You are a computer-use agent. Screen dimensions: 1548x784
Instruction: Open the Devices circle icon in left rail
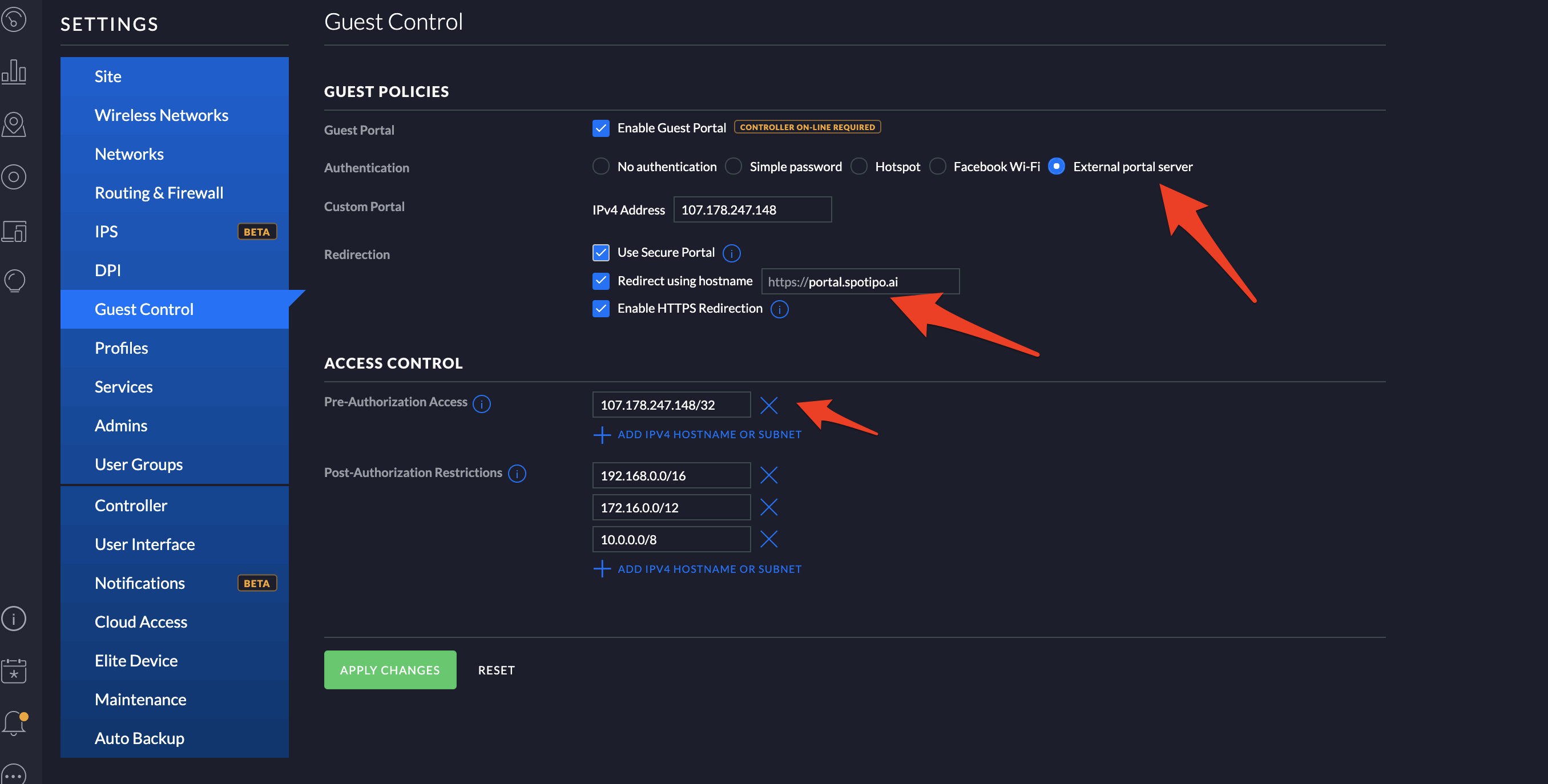pos(14,177)
